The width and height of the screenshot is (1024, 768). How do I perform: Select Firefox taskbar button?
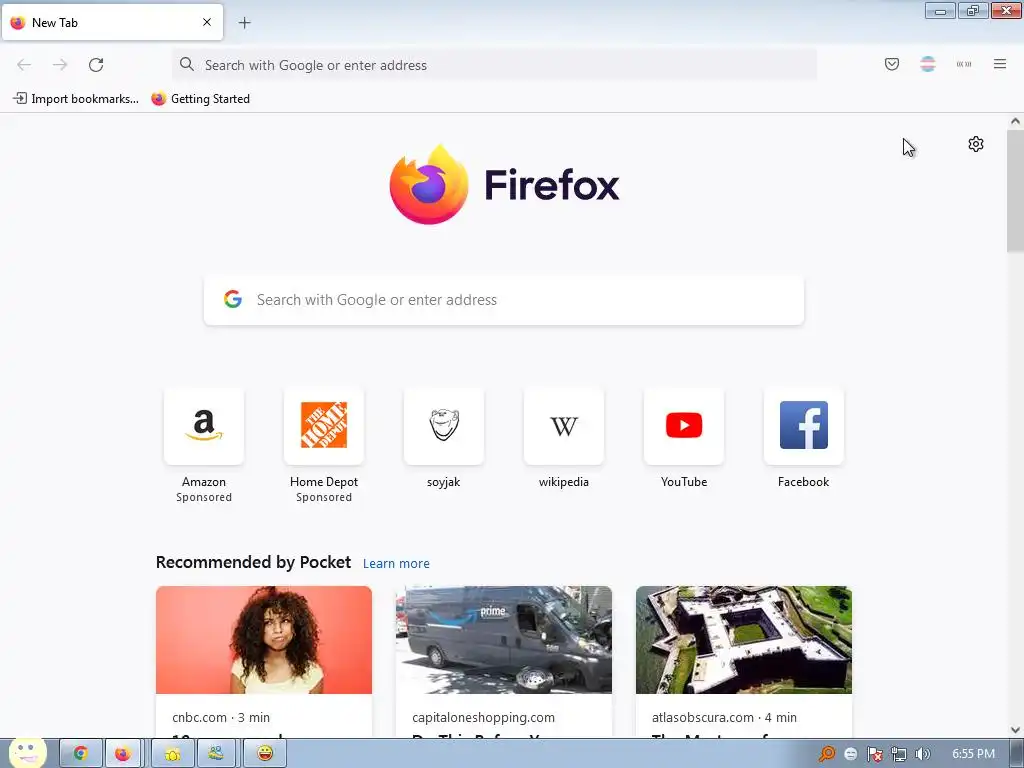pos(123,753)
